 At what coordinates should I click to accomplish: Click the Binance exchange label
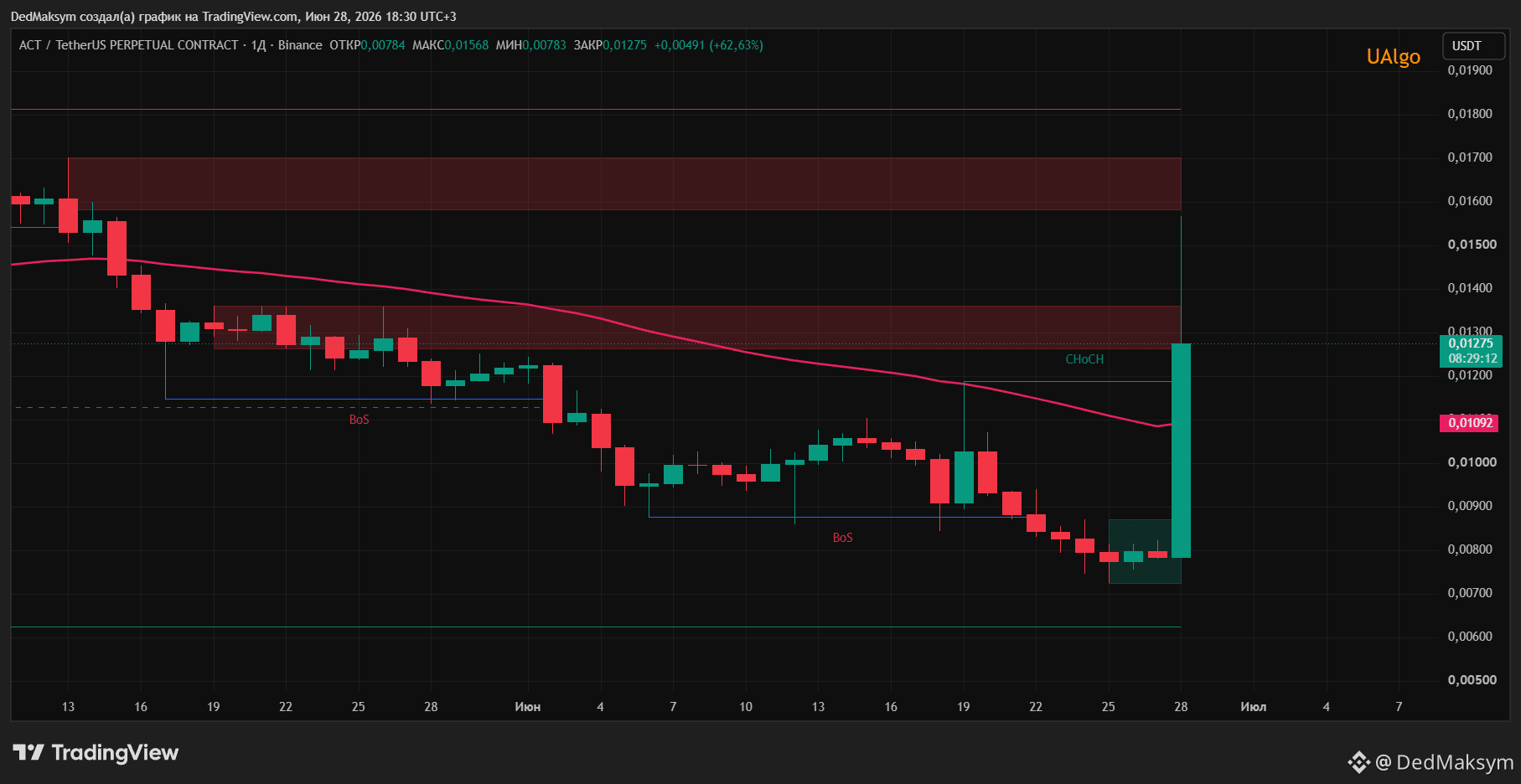[300, 45]
